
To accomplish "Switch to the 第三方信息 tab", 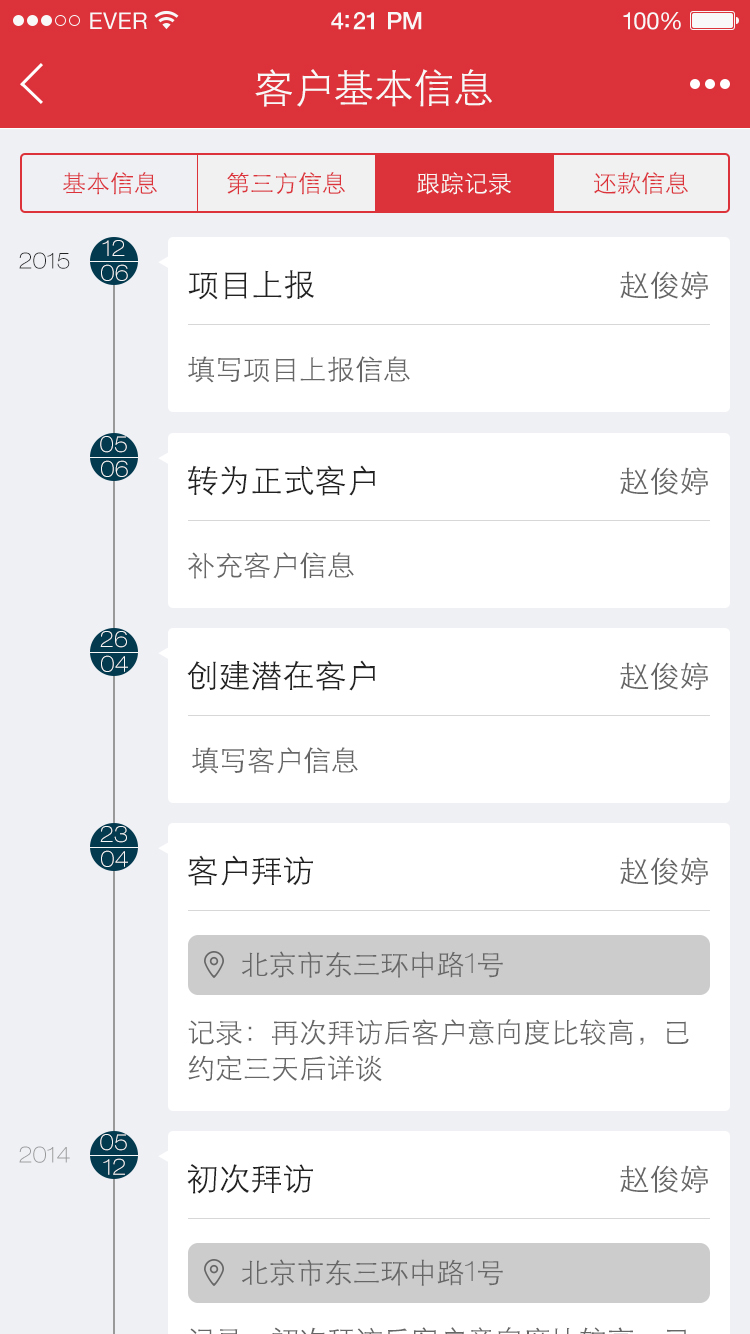I will 286,183.
